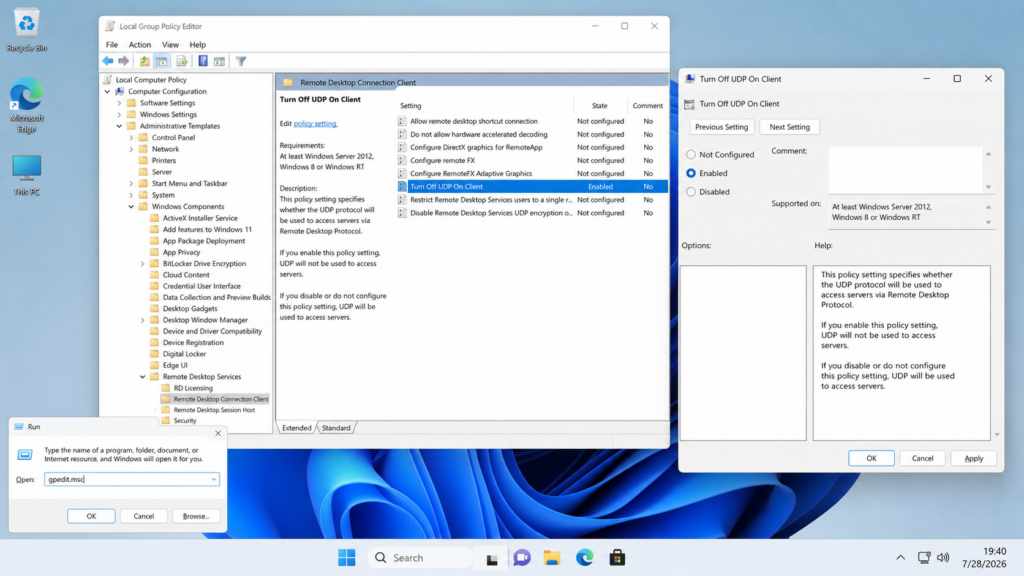
Task: Collapse the Remote Desktop Services node
Action: [142, 377]
